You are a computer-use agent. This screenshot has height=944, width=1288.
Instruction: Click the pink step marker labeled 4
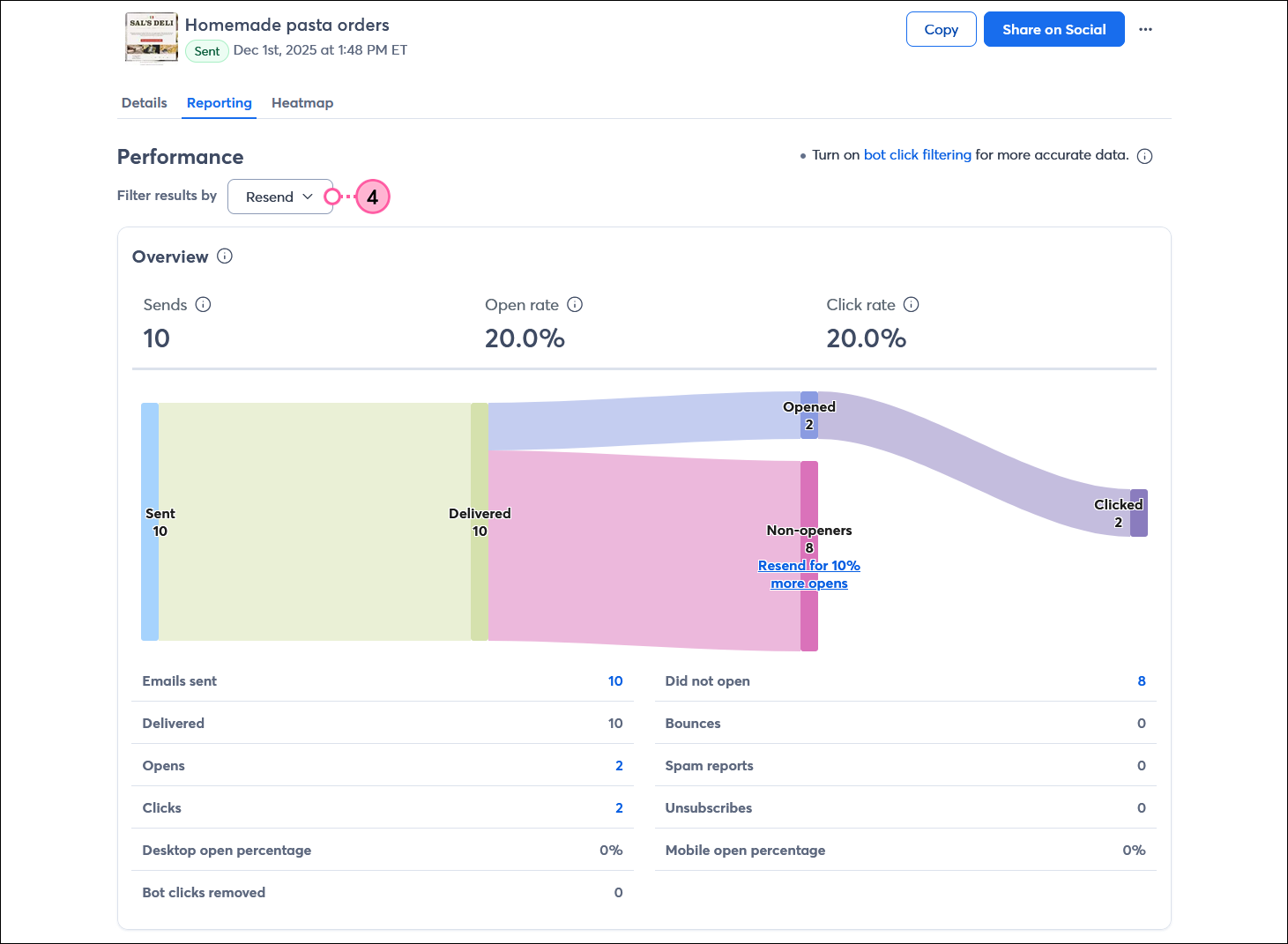pos(372,197)
